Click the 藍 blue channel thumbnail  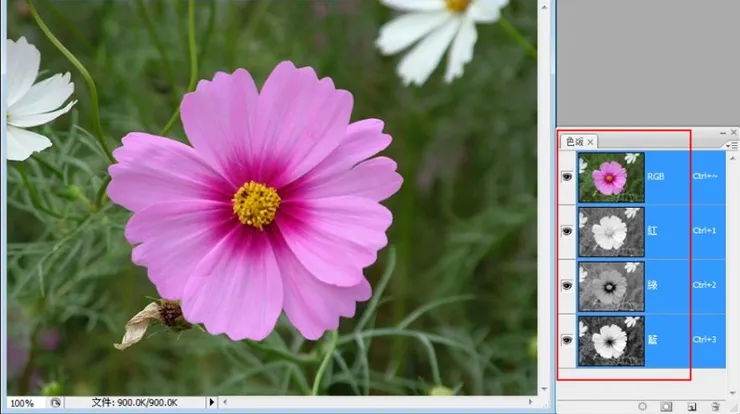tap(610, 340)
